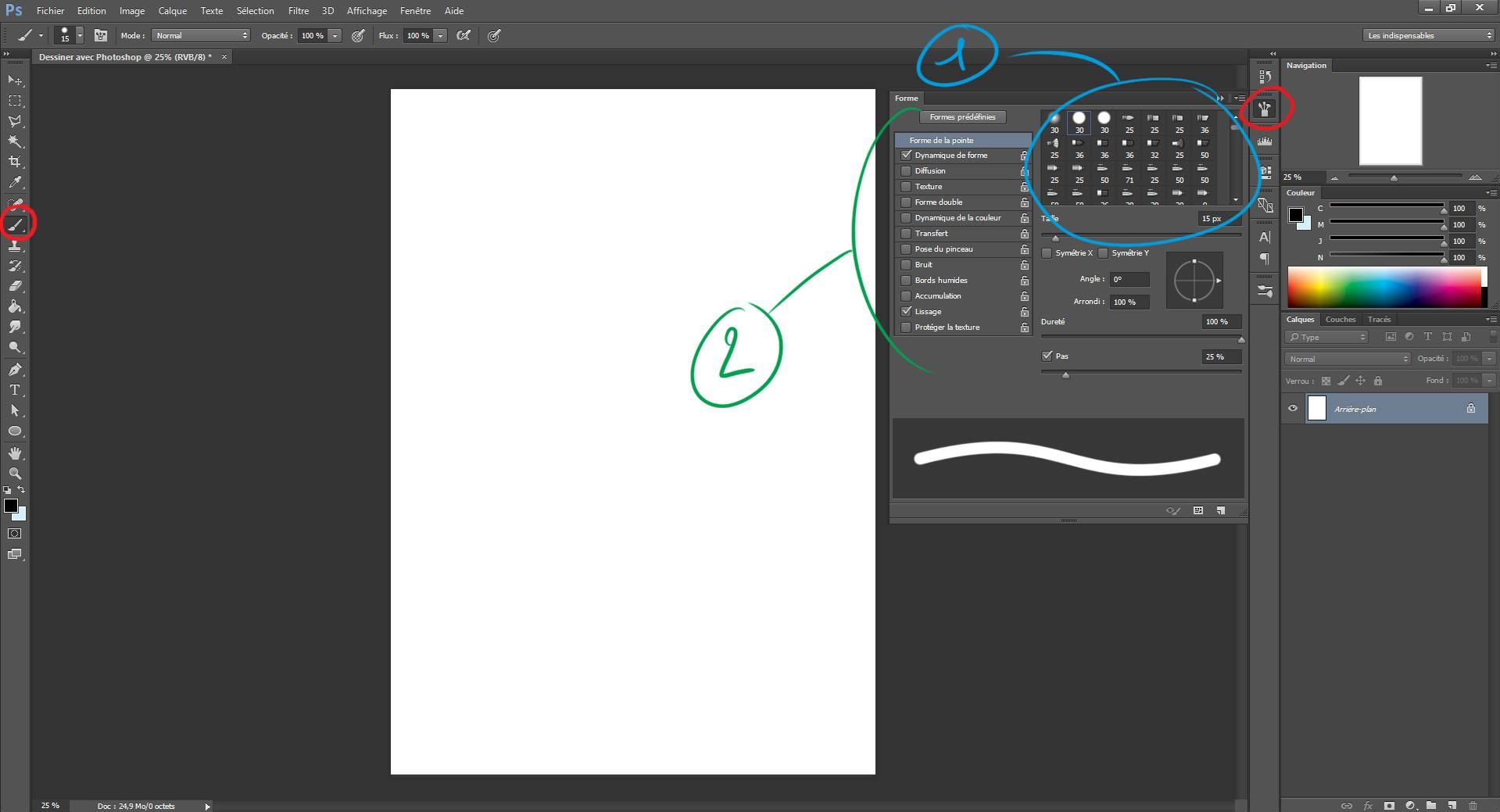Check the Symétrie X option
The height and width of the screenshot is (812, 1500).
(1047, 252)
